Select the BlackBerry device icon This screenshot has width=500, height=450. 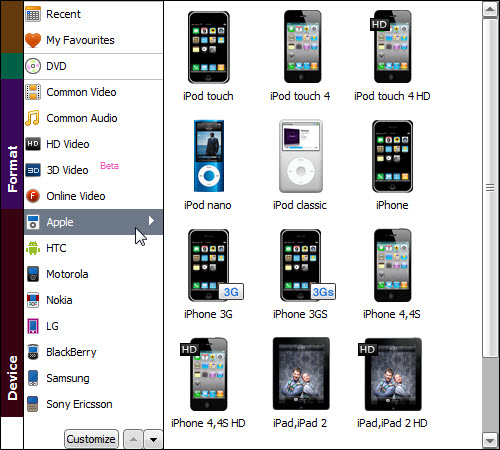(x=33, y=352)
